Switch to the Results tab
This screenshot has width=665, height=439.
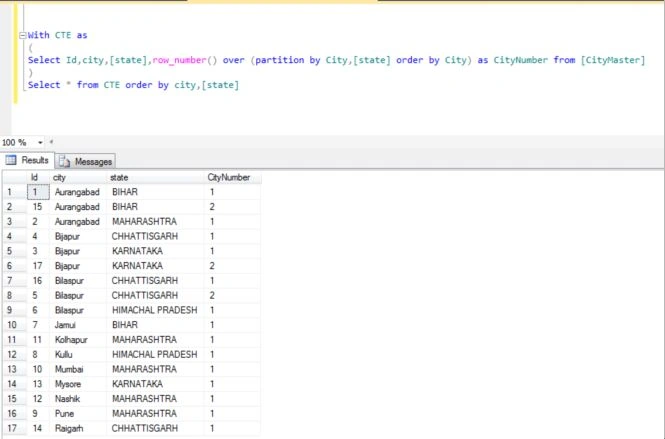click(28, 160)
